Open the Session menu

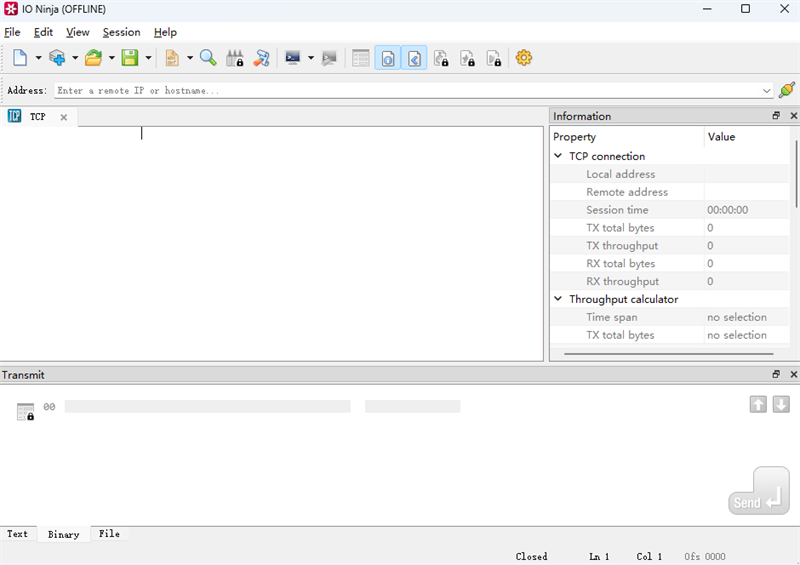click(x=121, y=32)
